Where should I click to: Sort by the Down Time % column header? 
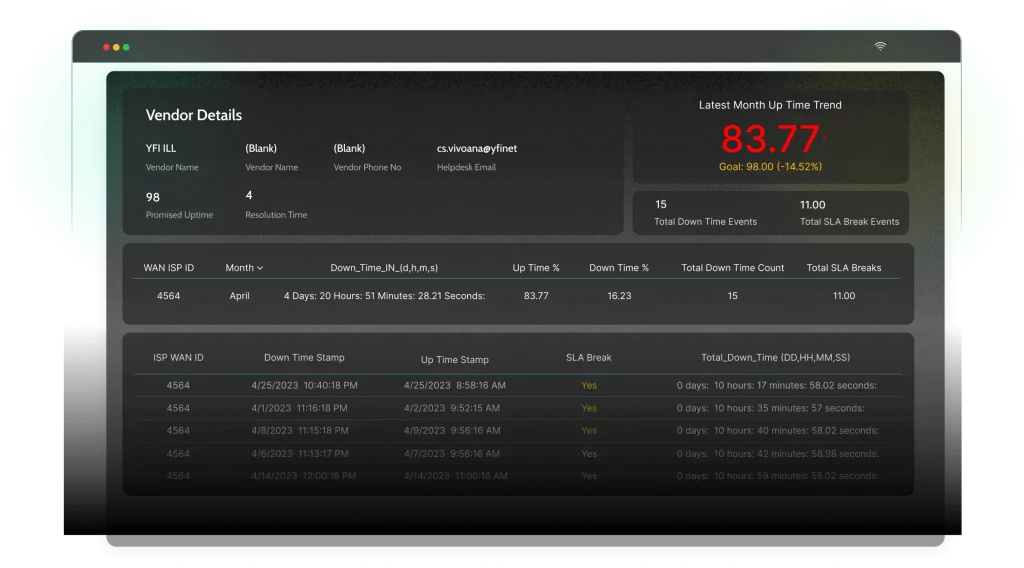619,268
